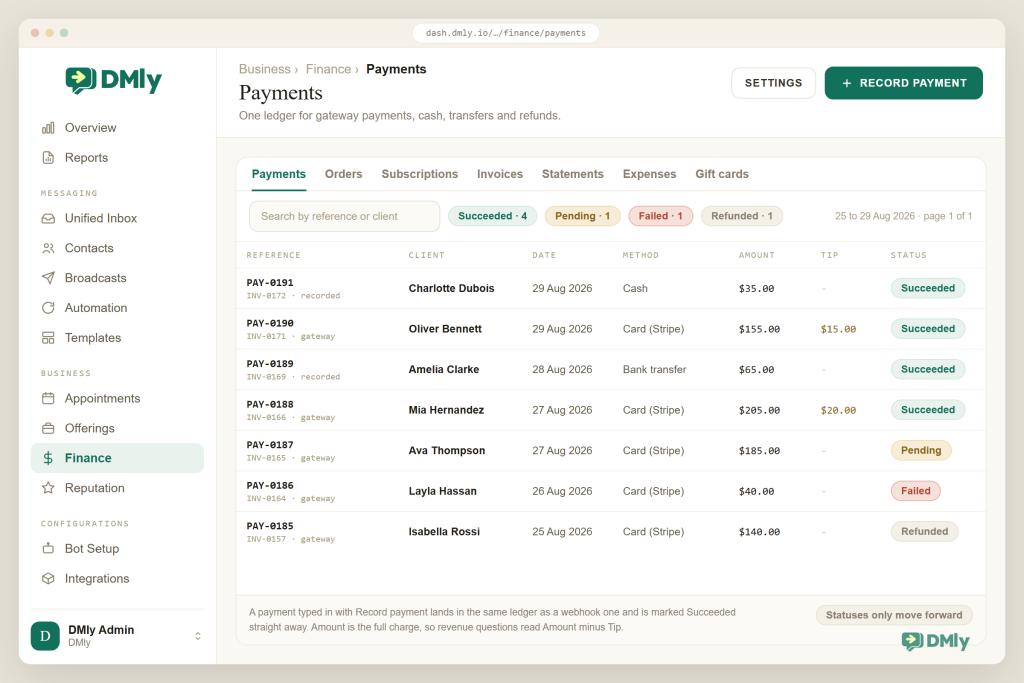Switch to the Orders tab

click(x=344, y=174)
